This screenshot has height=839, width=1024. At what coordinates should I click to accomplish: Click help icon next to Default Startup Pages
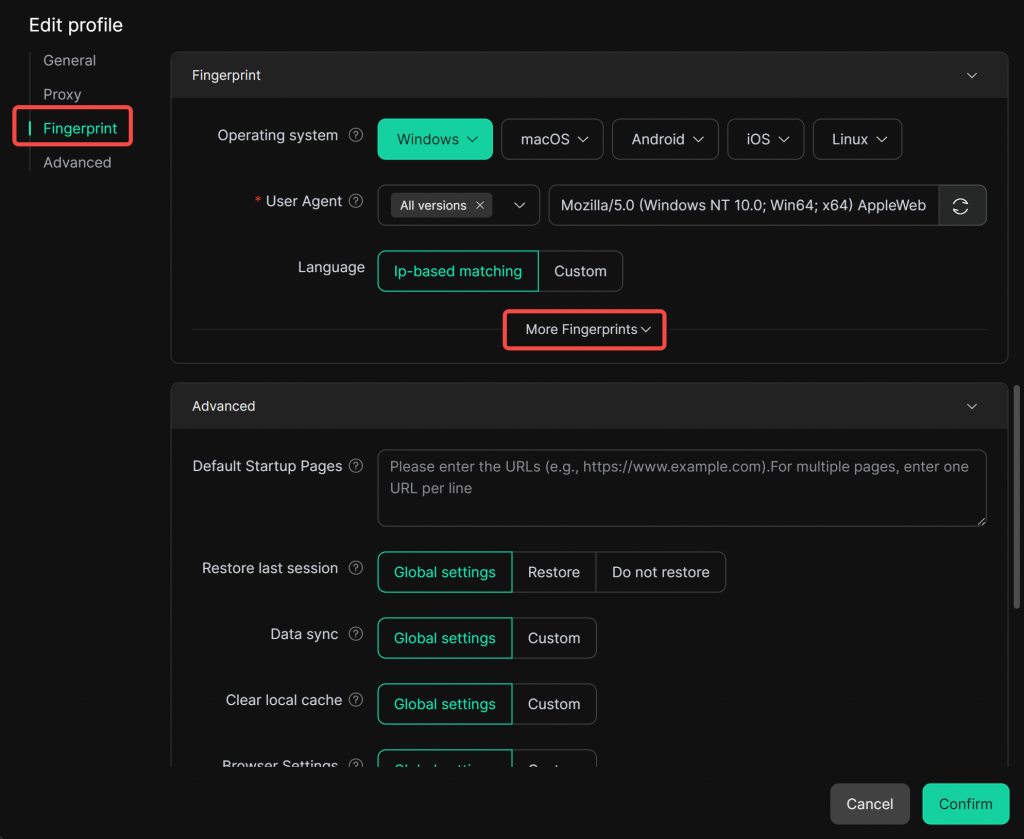pos(355,466)
